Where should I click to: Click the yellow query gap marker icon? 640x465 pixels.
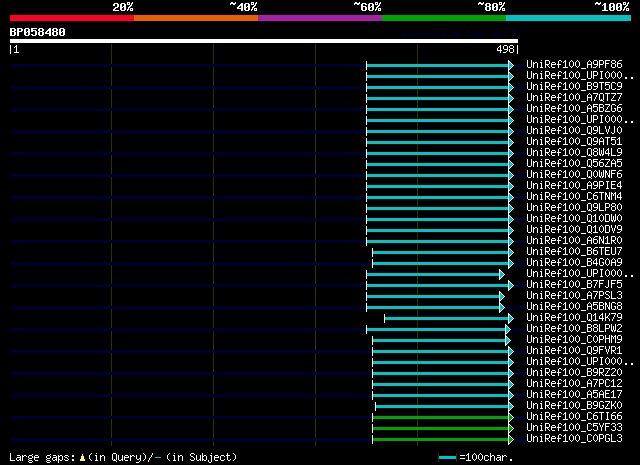82,458
